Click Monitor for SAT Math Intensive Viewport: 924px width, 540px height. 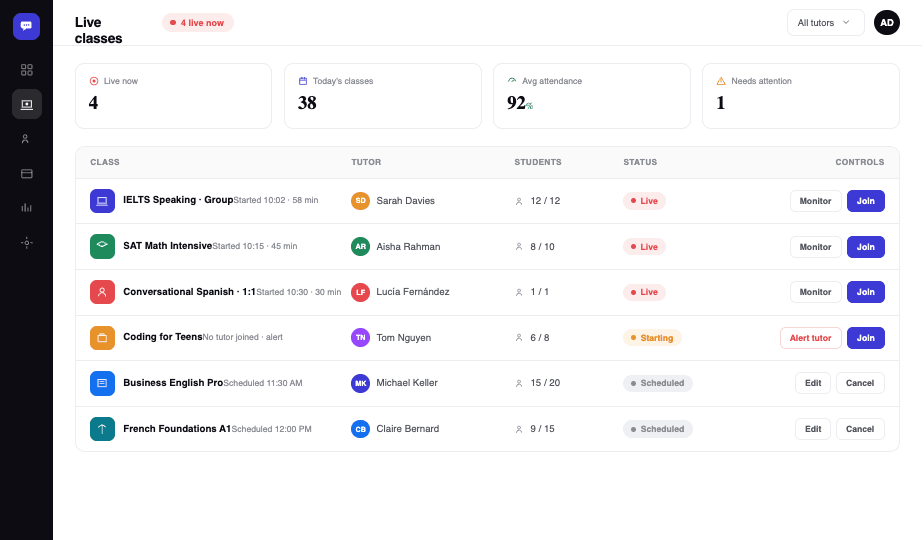[816, 247]
